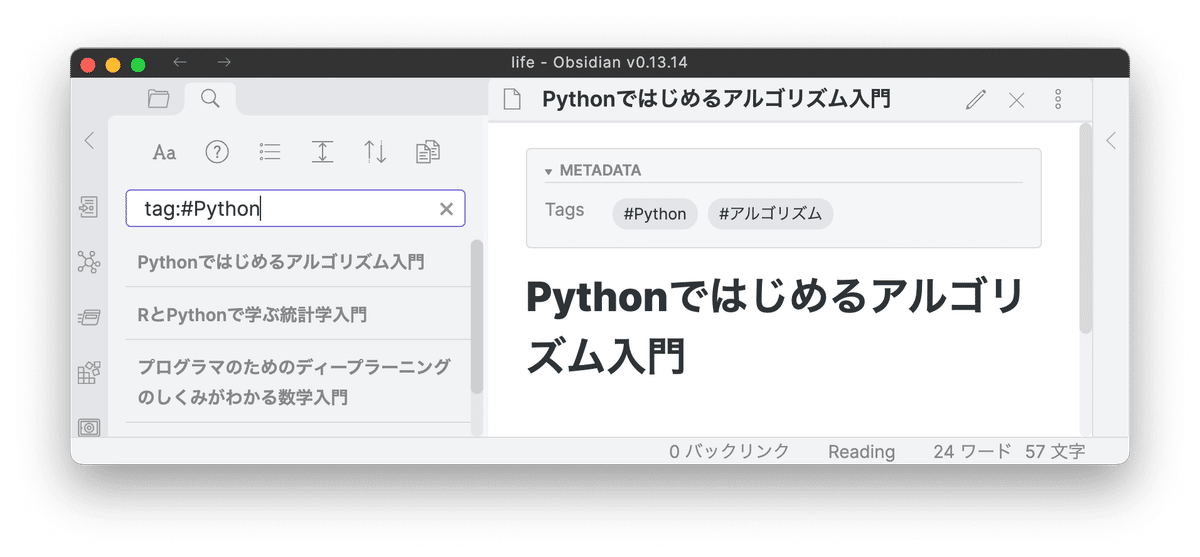Open the search help explanation icon
This screenshot has height=557, width=1200.
(217, 152)
